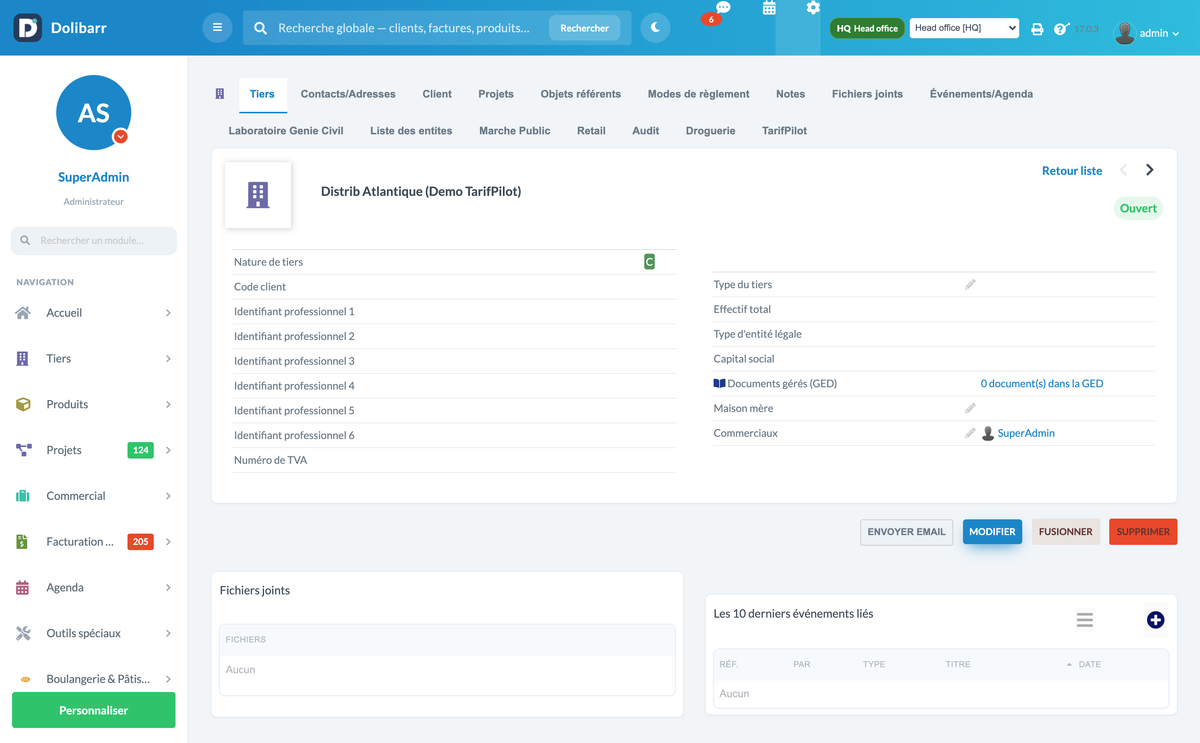The width and height of the screenshot is (1200, 743).
Task: Open the Modes de règlement tab
Action: (698, 94)
